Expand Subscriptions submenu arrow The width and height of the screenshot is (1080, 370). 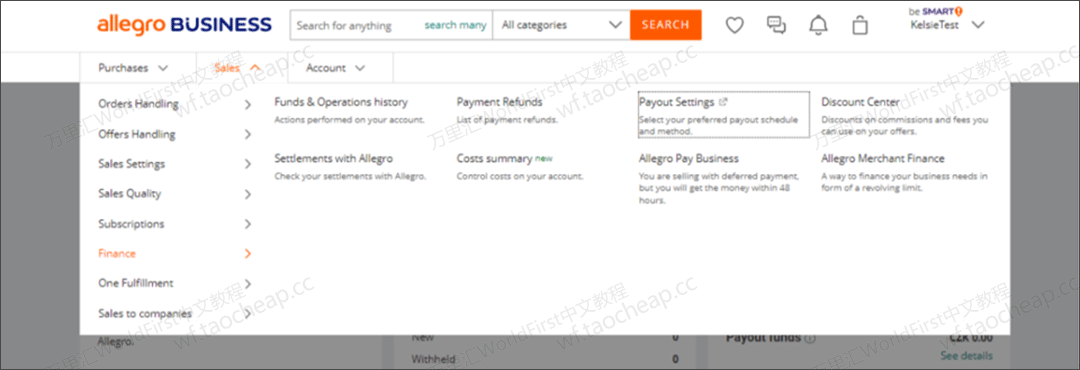[248, 224]
